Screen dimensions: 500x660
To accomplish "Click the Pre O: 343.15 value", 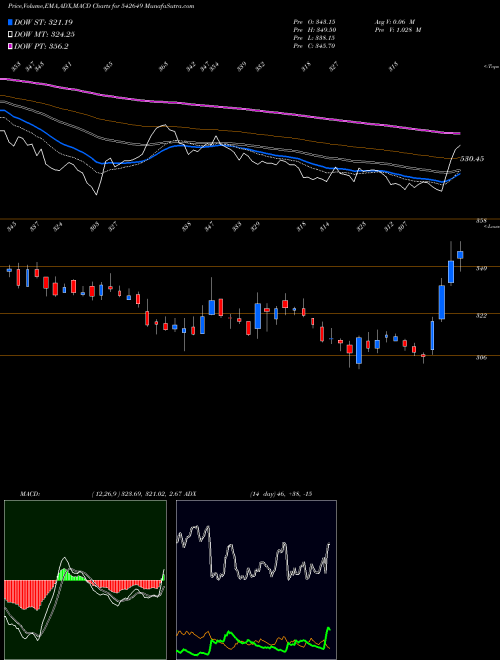I will 314,22.
